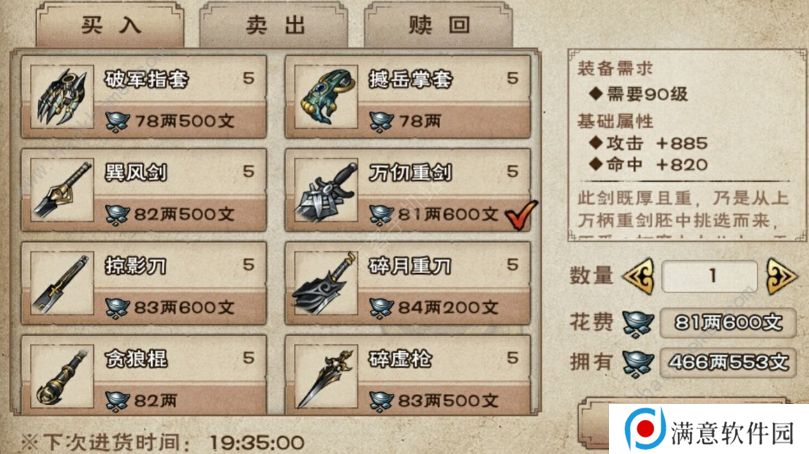The height and width of the screenshot is (454, 809).
Task: Tap the quantity field showing 1
Action: point(710,276)
